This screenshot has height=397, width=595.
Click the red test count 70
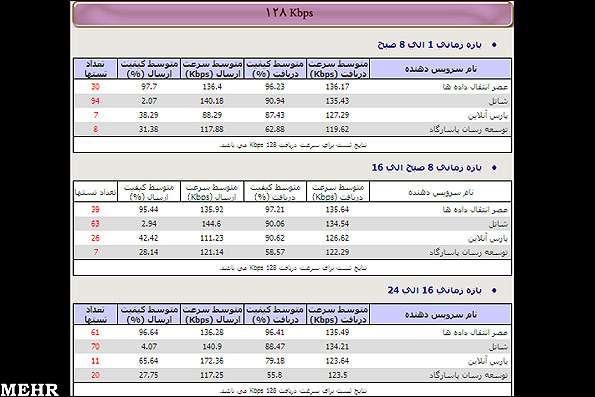pos(95,347)
